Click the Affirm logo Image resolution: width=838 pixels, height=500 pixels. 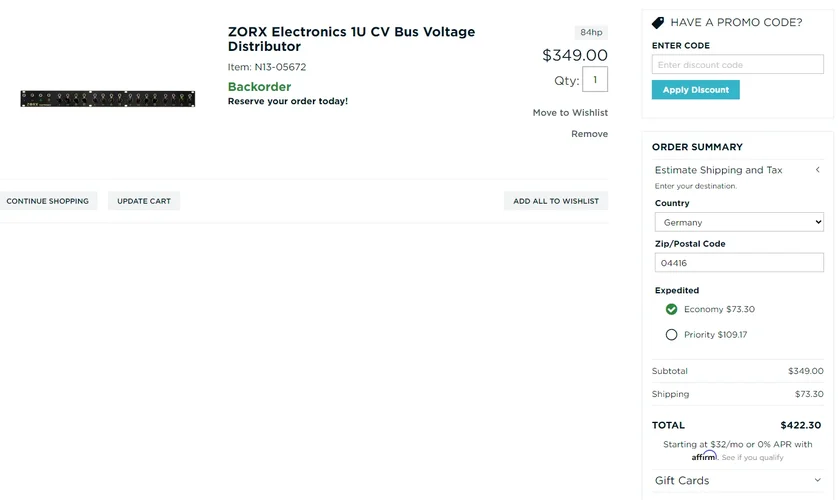[x=704, y=456]
